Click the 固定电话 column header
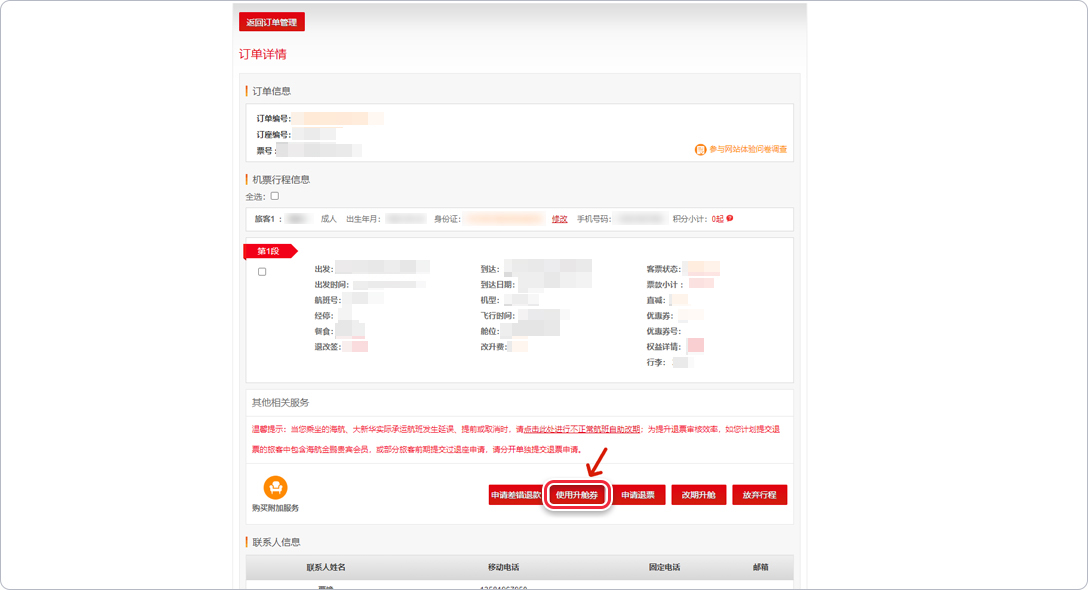This screenshot has width=1088, height=590. (664, 567)
